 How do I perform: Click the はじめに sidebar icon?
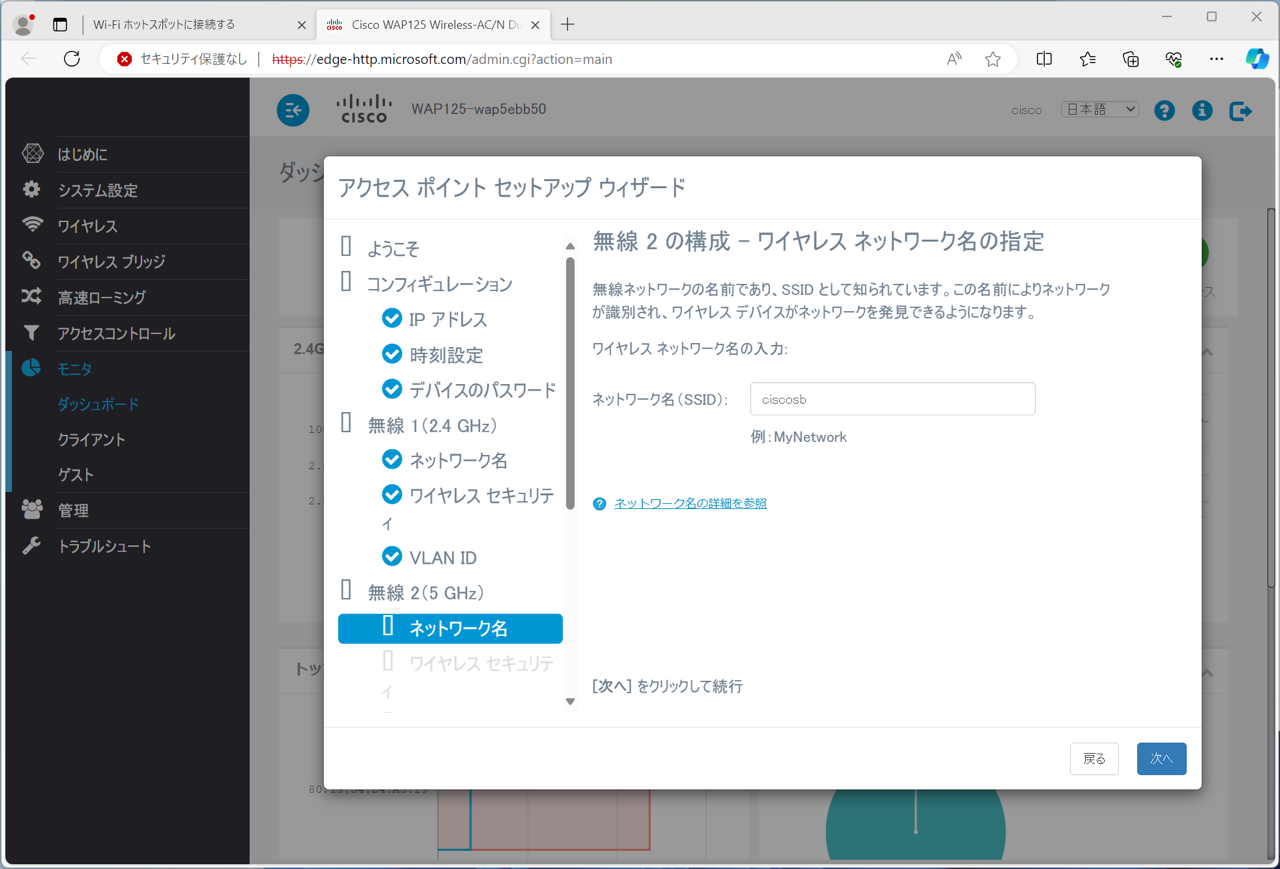click(x=33, y=154)
